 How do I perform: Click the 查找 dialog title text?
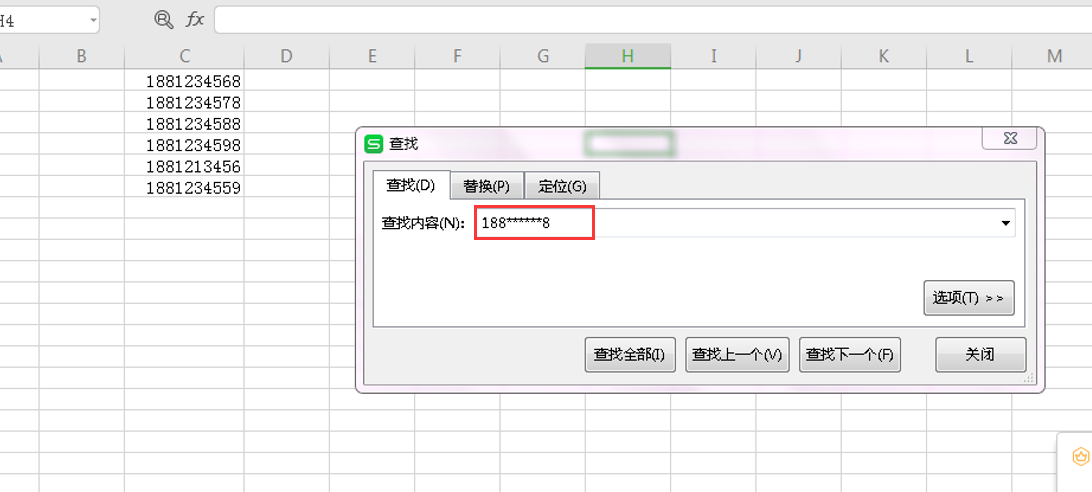point(403,144)
